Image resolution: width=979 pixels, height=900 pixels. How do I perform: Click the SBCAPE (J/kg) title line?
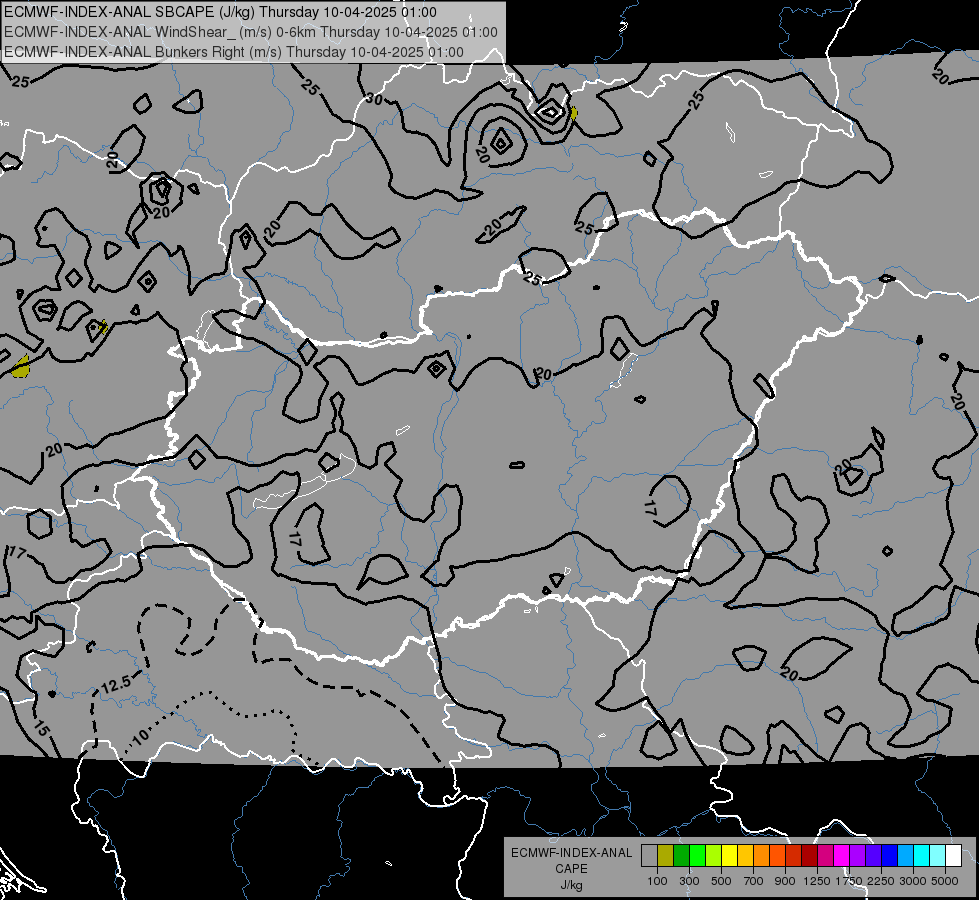220,12
